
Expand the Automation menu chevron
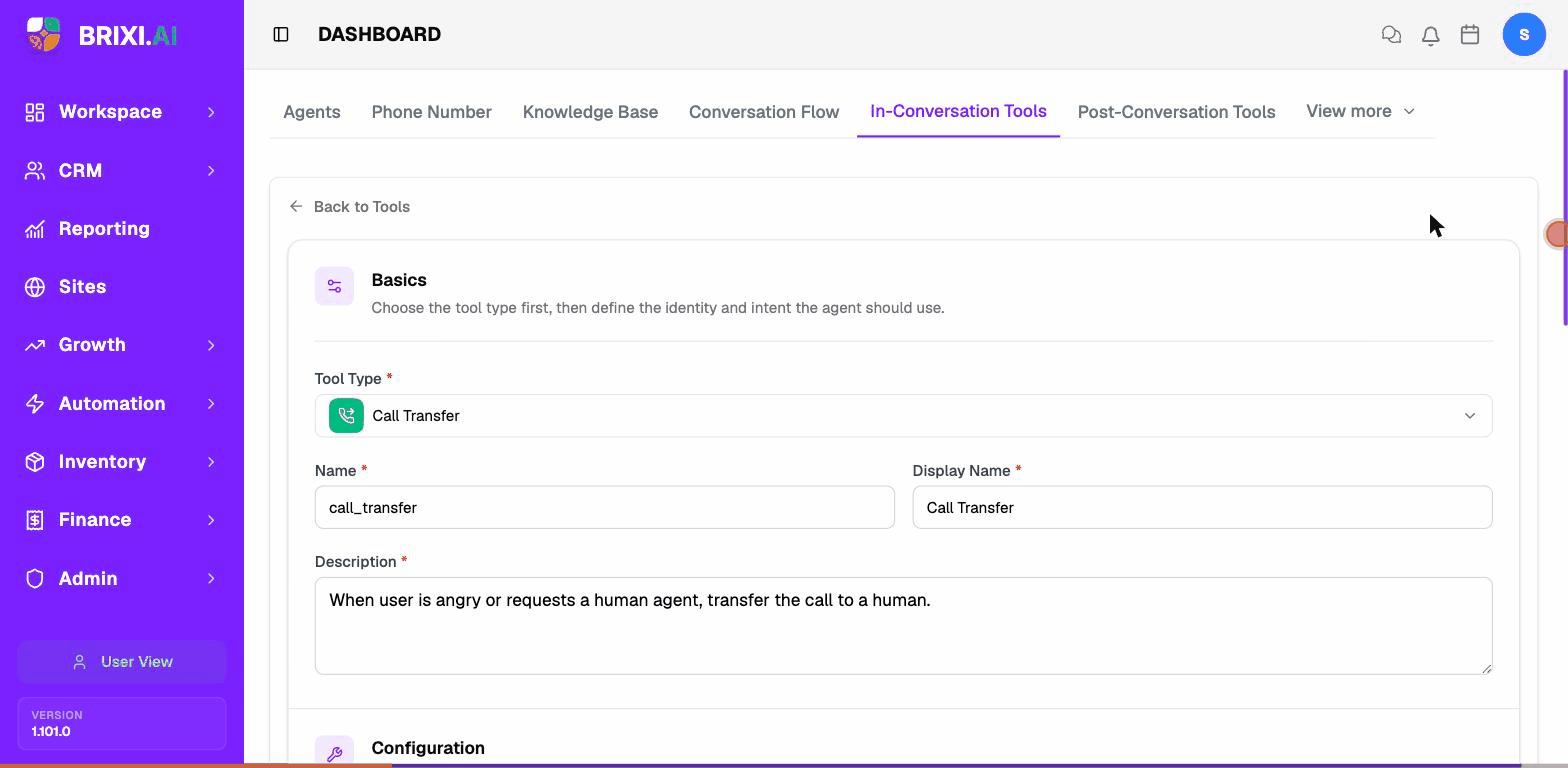[211, 404]
